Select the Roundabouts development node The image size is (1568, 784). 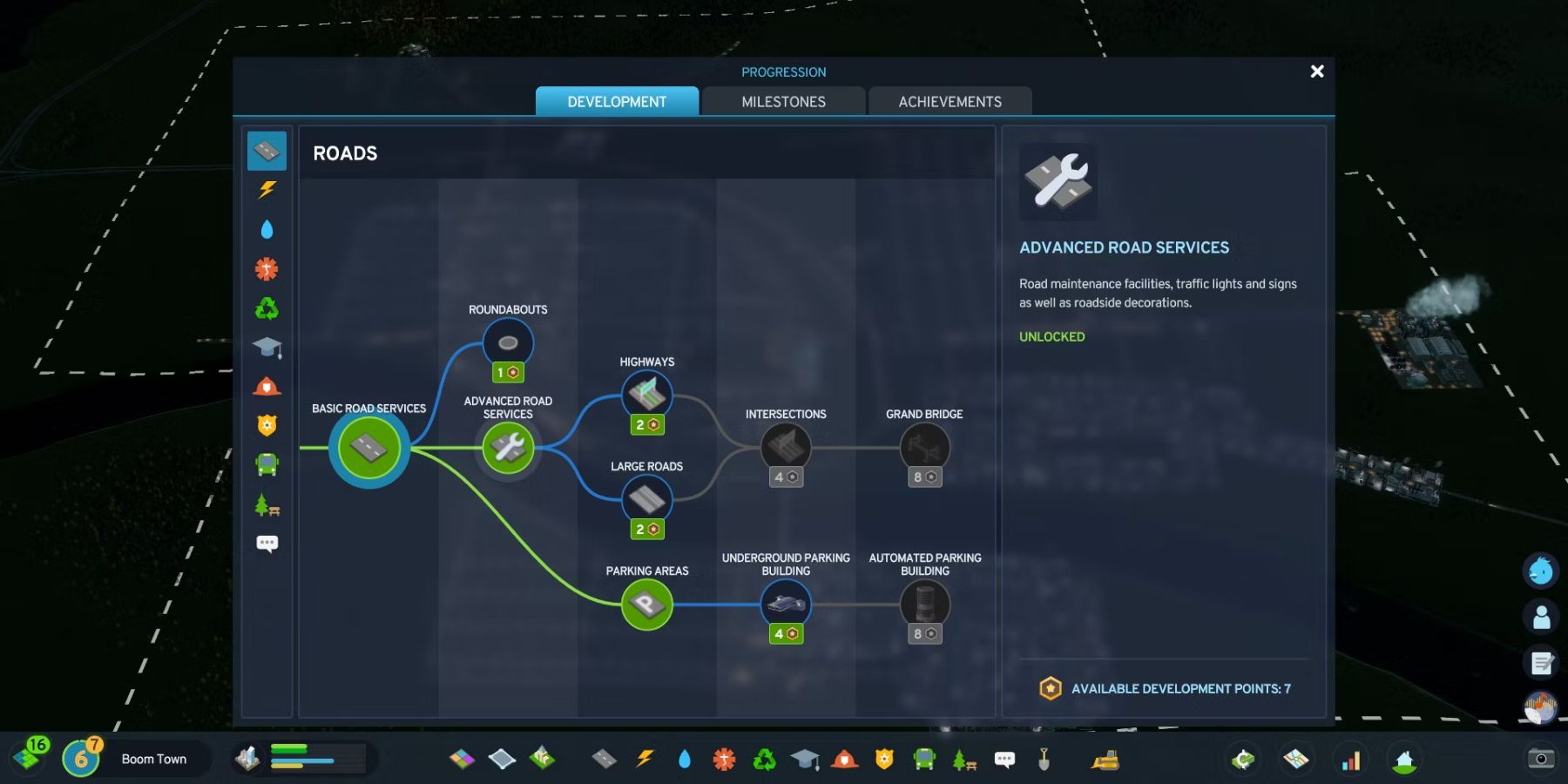tap(508, 342)
